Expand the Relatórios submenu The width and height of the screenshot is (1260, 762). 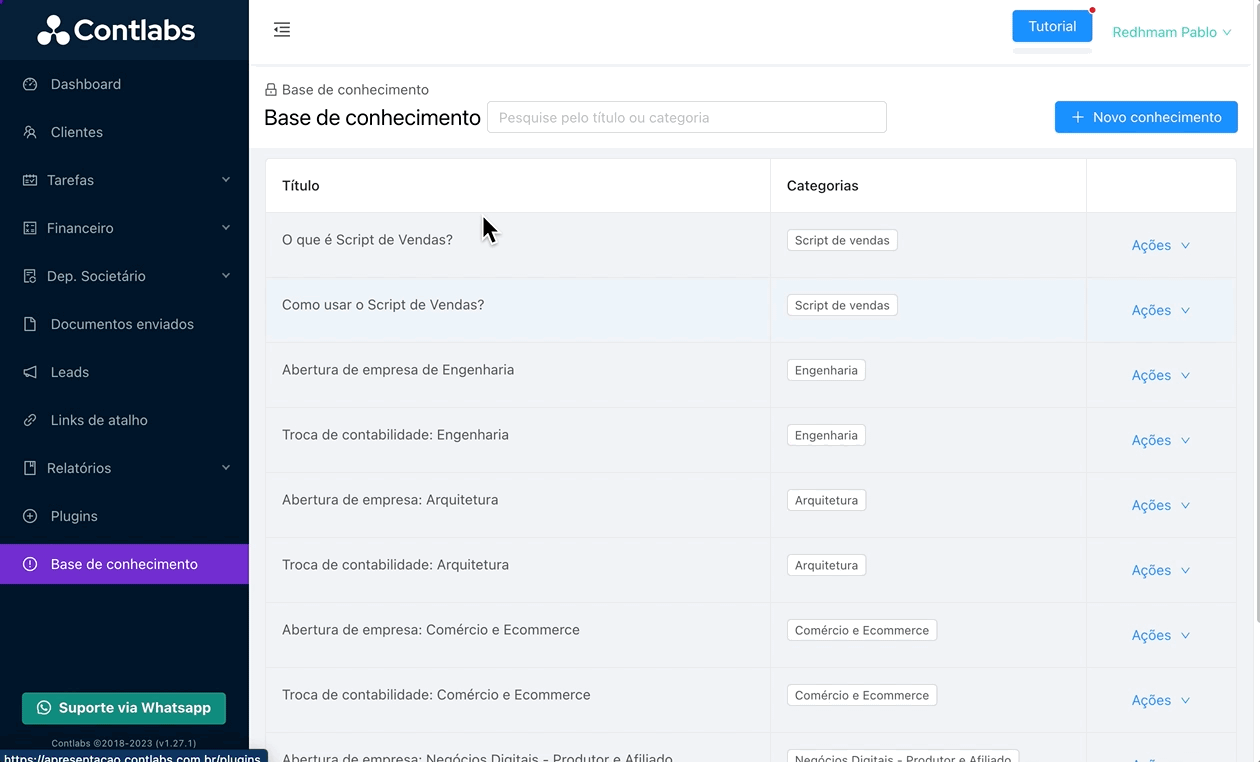(124, 469)
